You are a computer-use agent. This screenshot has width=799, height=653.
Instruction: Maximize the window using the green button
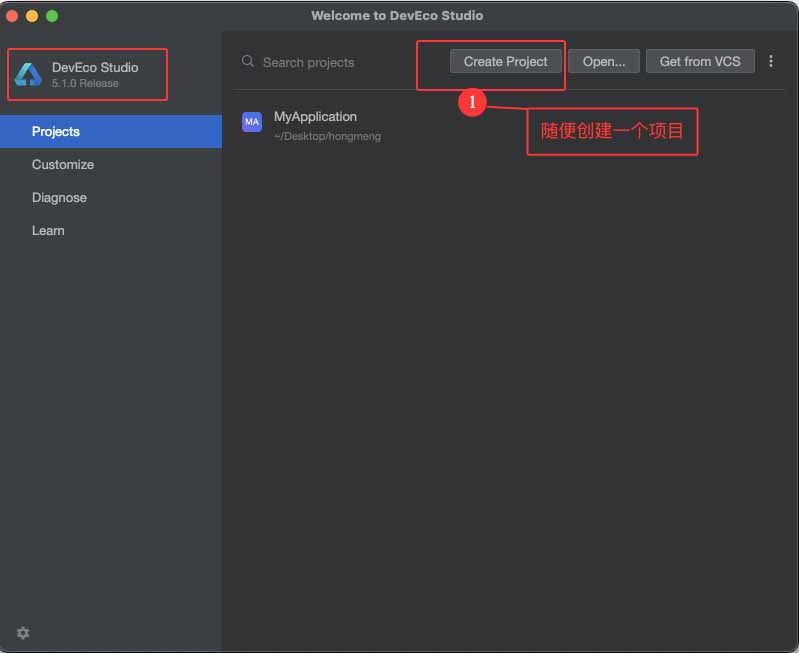click(x=52, y=15)
